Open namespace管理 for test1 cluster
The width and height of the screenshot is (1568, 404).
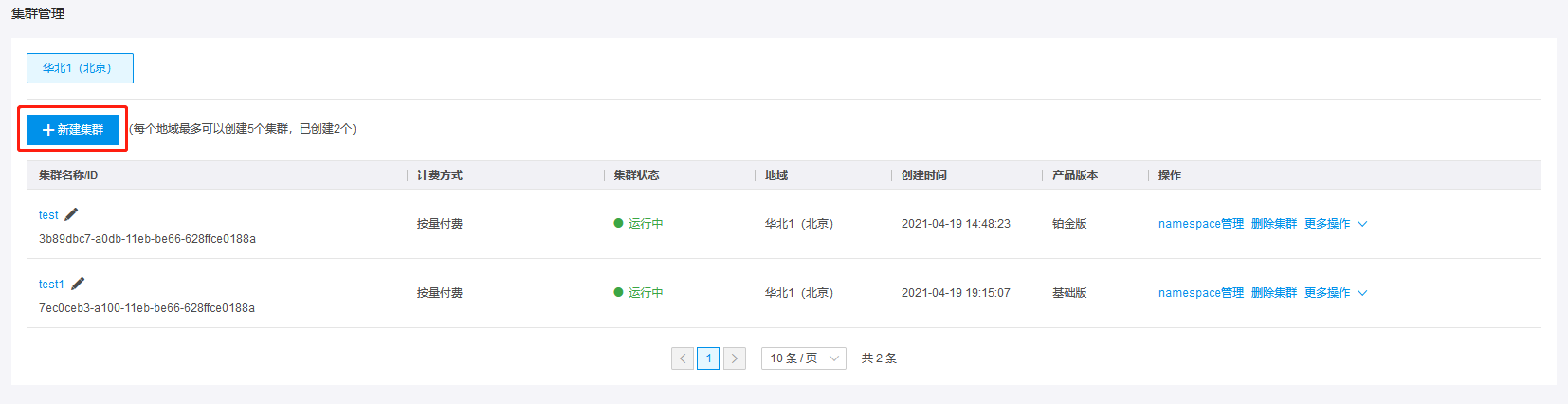pyautogui.click(x=1200, y=293)
